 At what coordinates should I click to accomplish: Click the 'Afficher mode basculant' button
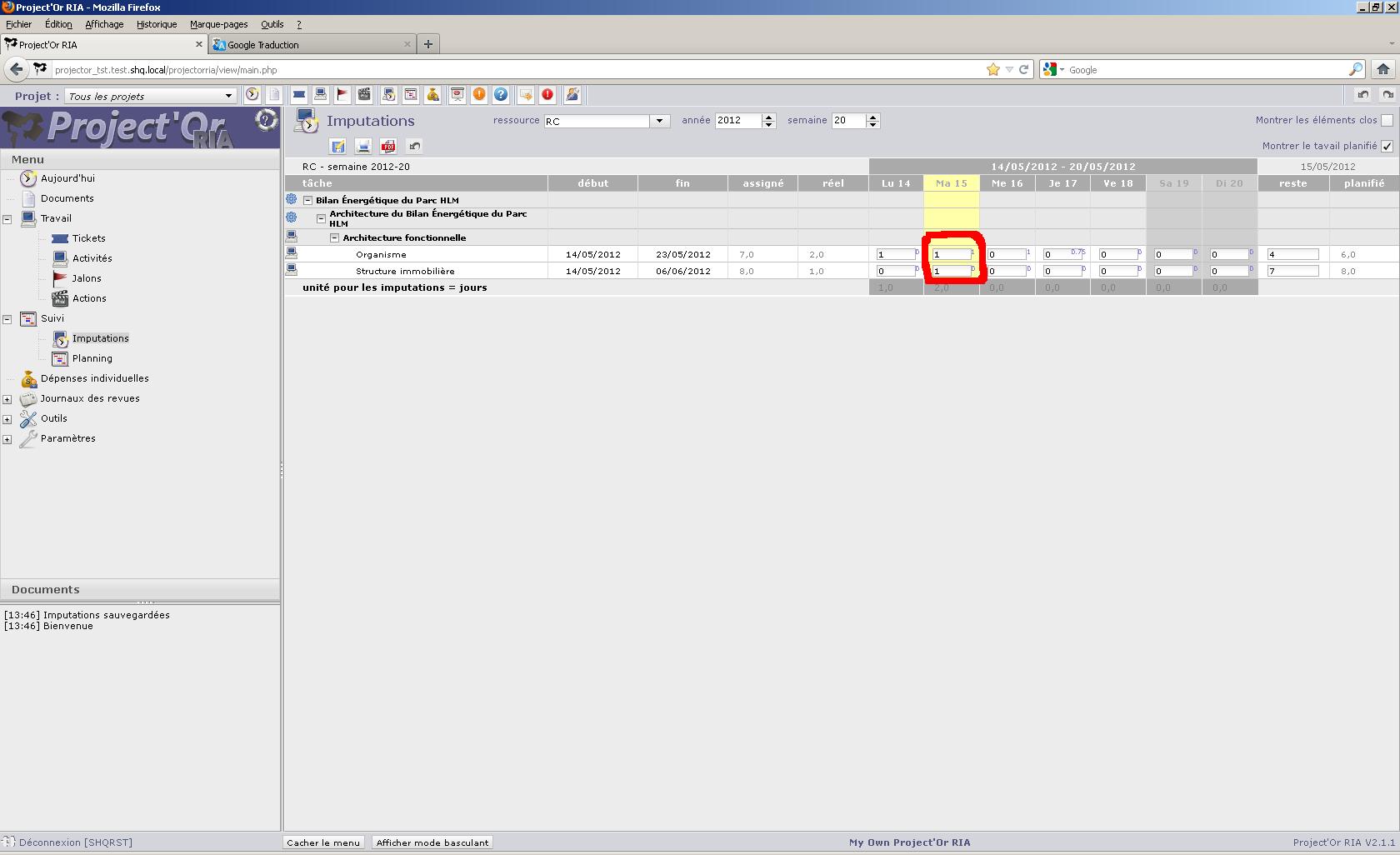(432, 842)
